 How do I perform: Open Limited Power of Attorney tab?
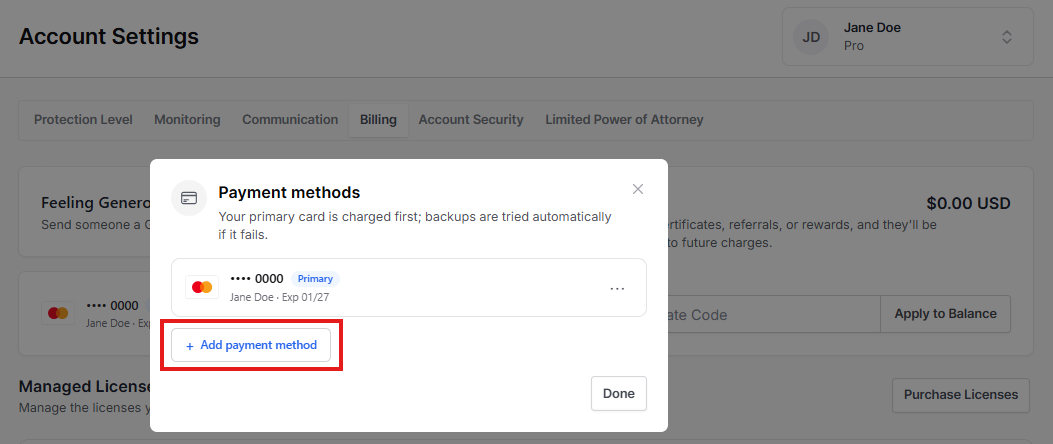(x=624, y=120)
